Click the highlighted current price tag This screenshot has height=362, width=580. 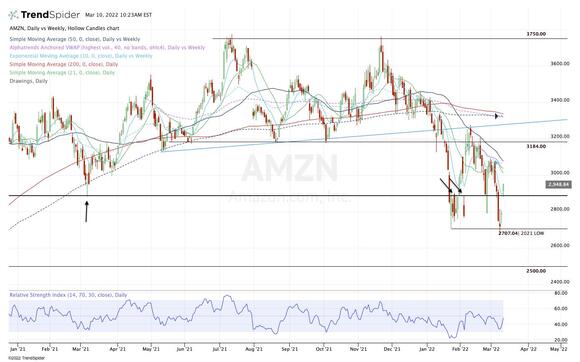(x=559, y=184)
